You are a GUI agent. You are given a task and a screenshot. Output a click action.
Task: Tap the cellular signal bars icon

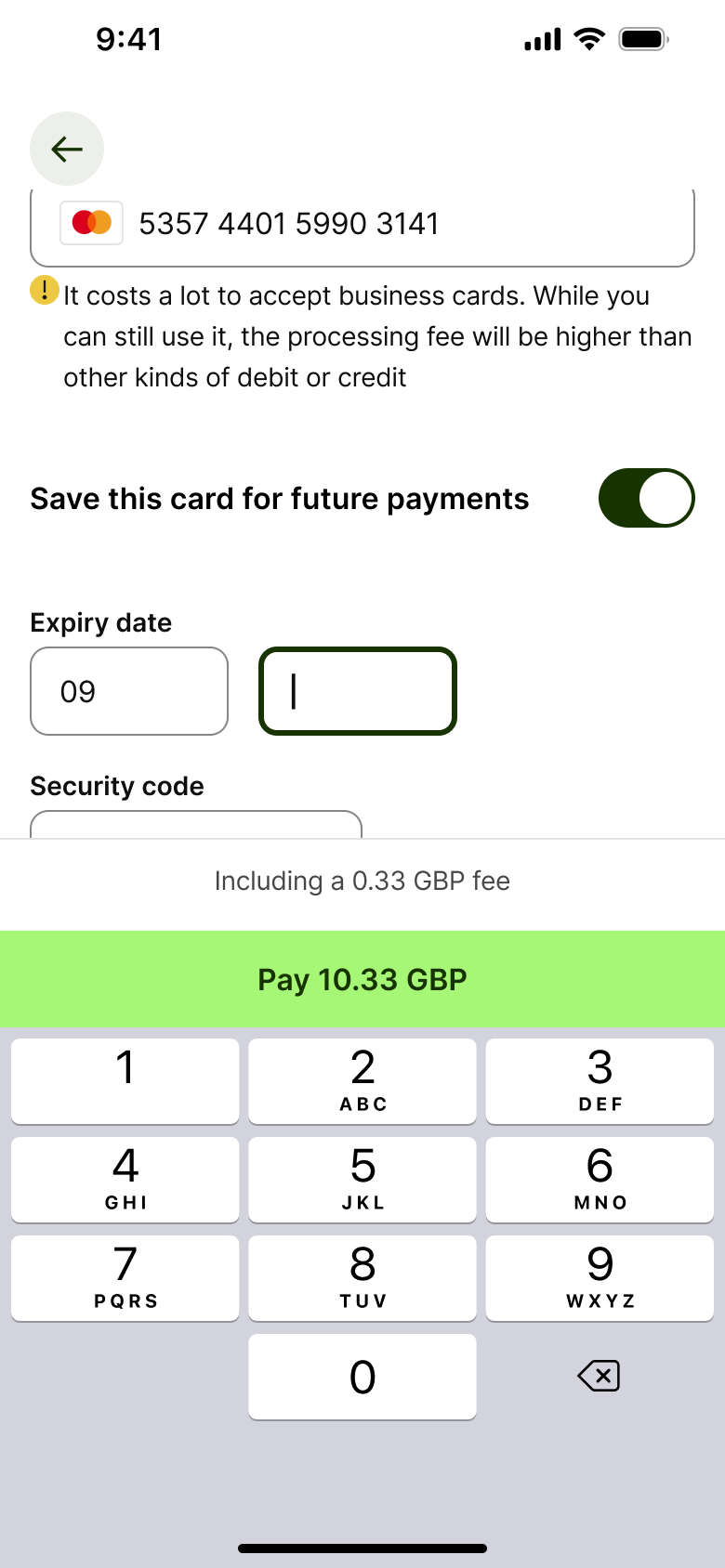543,39
